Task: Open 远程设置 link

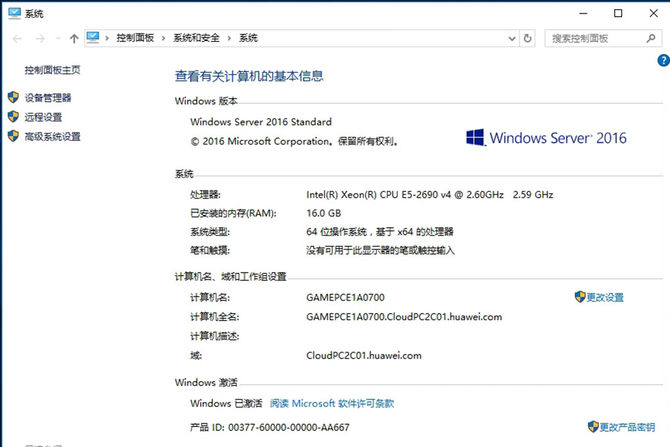Action: 43,117
